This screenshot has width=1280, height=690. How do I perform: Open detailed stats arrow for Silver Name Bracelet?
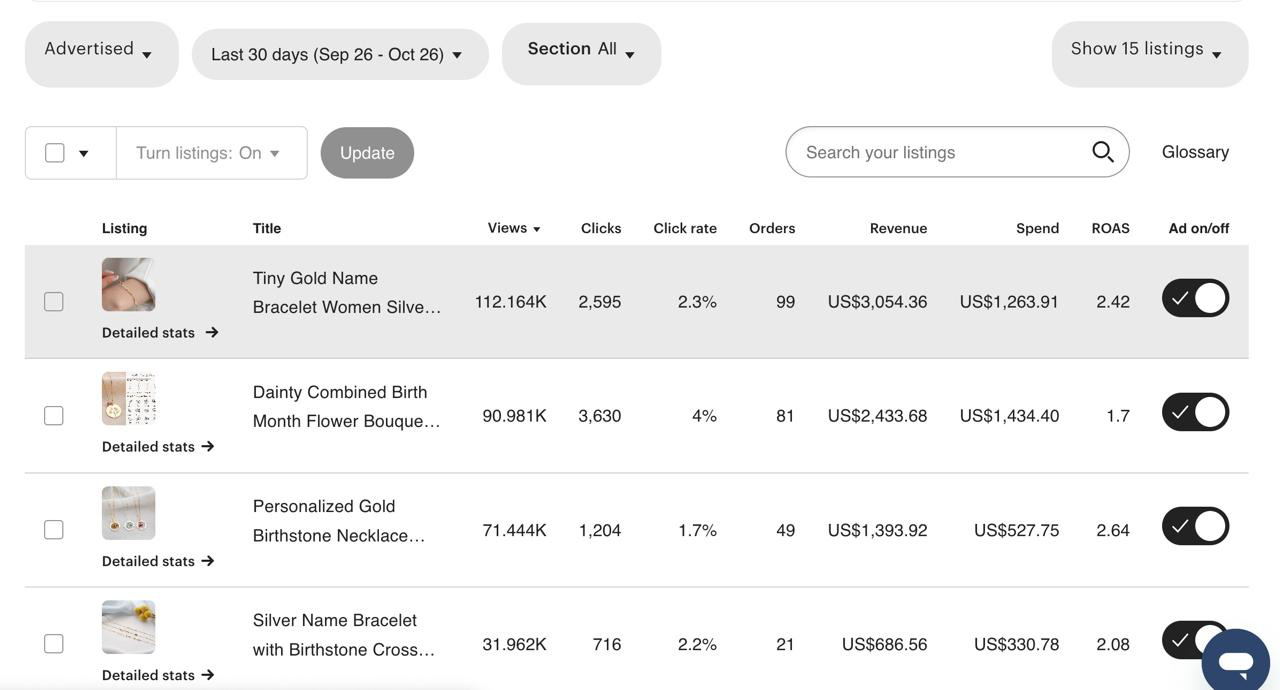(x=208, y=675)
